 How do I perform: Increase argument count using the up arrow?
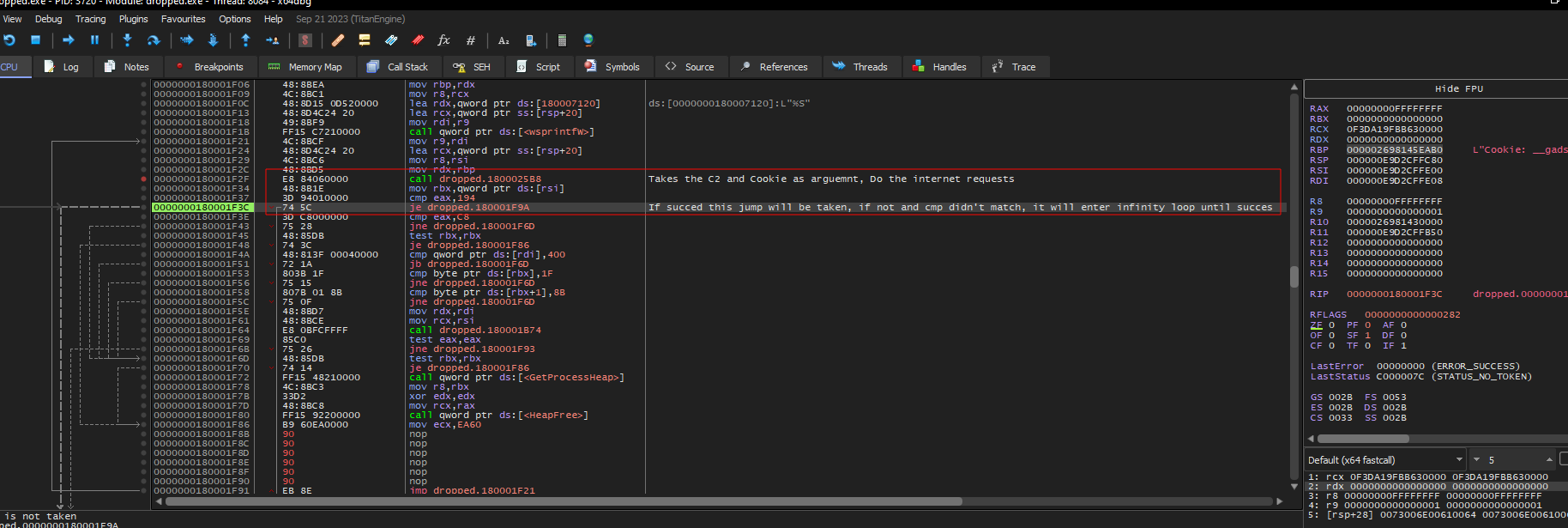click(x=1549, y=460)
